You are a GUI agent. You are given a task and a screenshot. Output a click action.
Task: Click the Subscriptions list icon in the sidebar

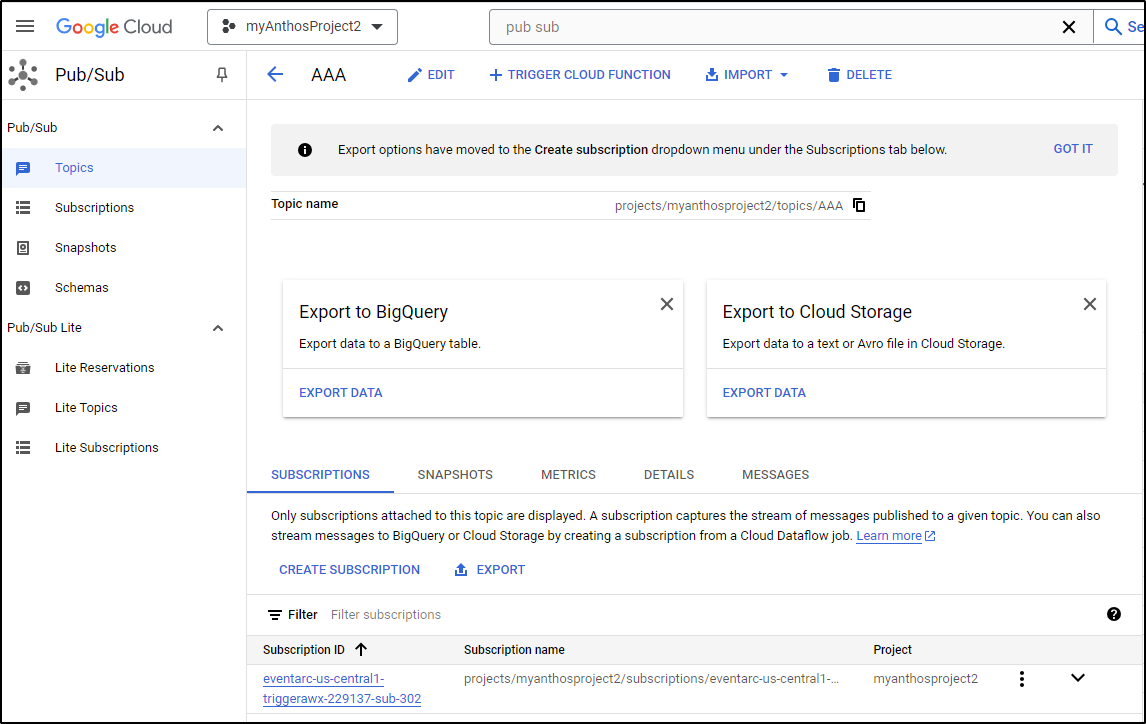pyautogui.click(x=23, y=207)
